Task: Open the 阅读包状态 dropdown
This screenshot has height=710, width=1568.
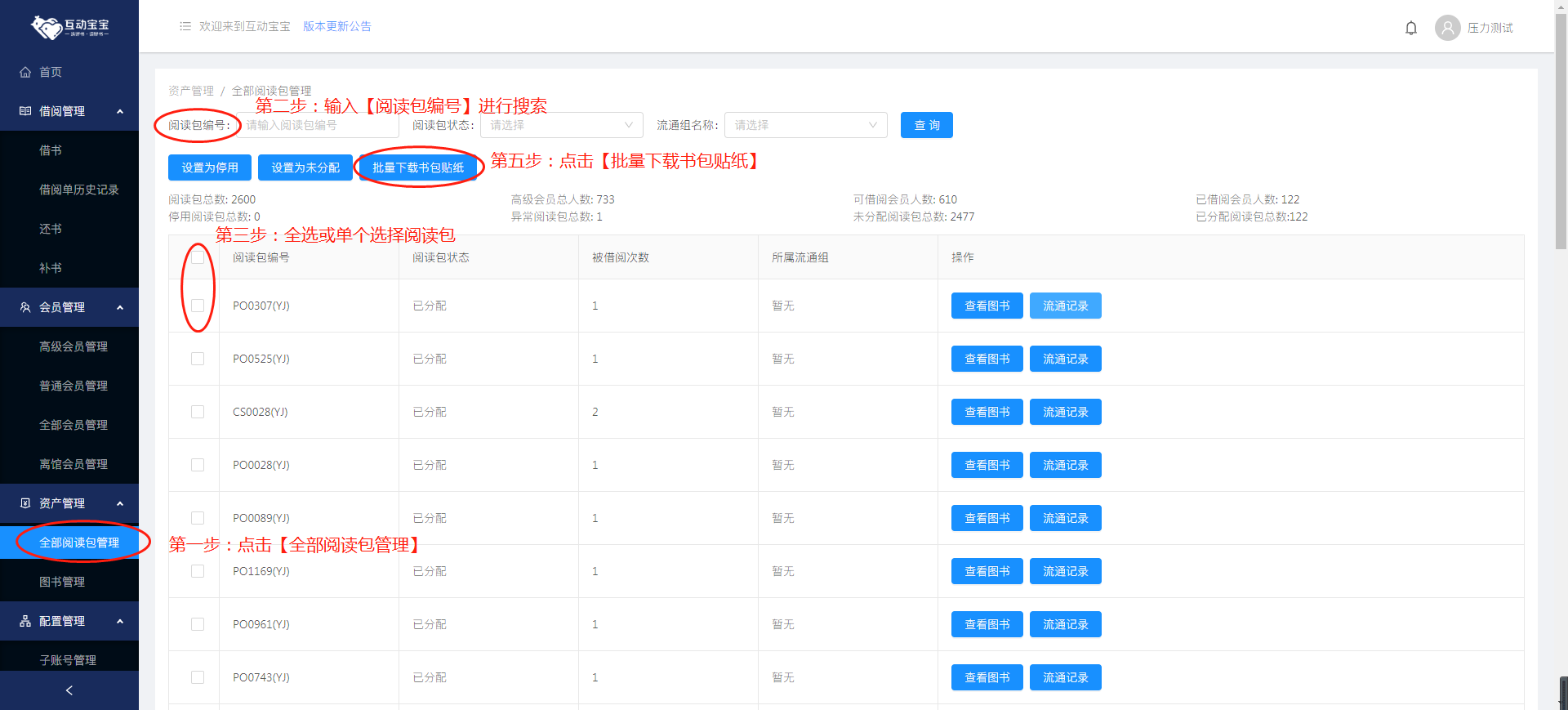Action: point(562,125)
